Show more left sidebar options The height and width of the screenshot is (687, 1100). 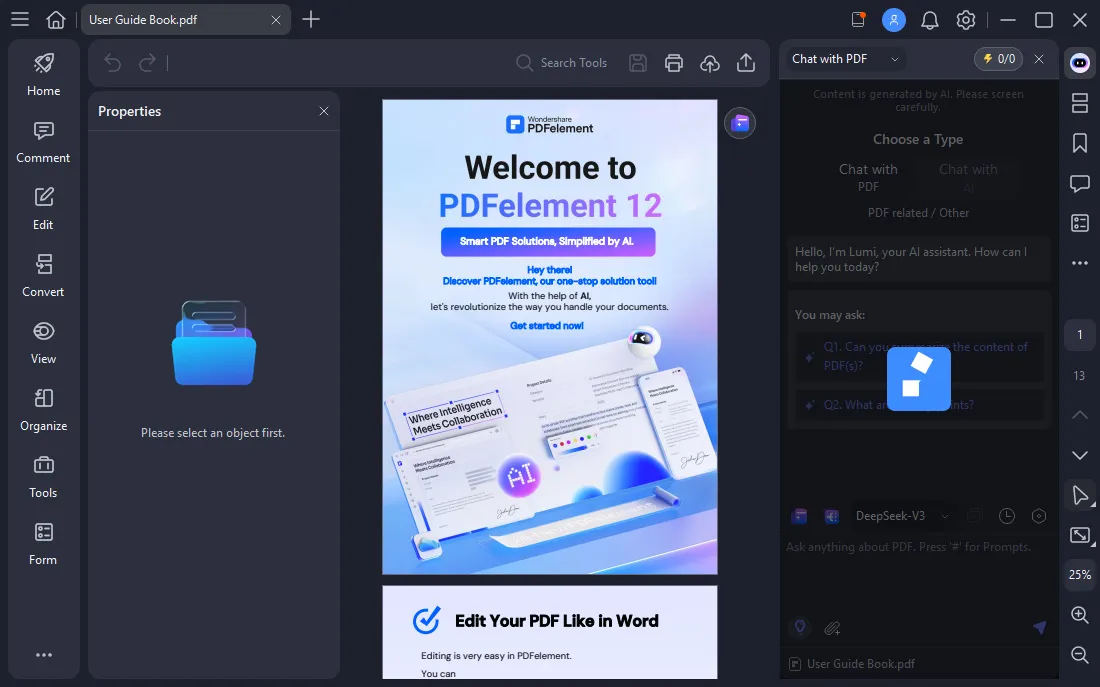pos(43,655)
